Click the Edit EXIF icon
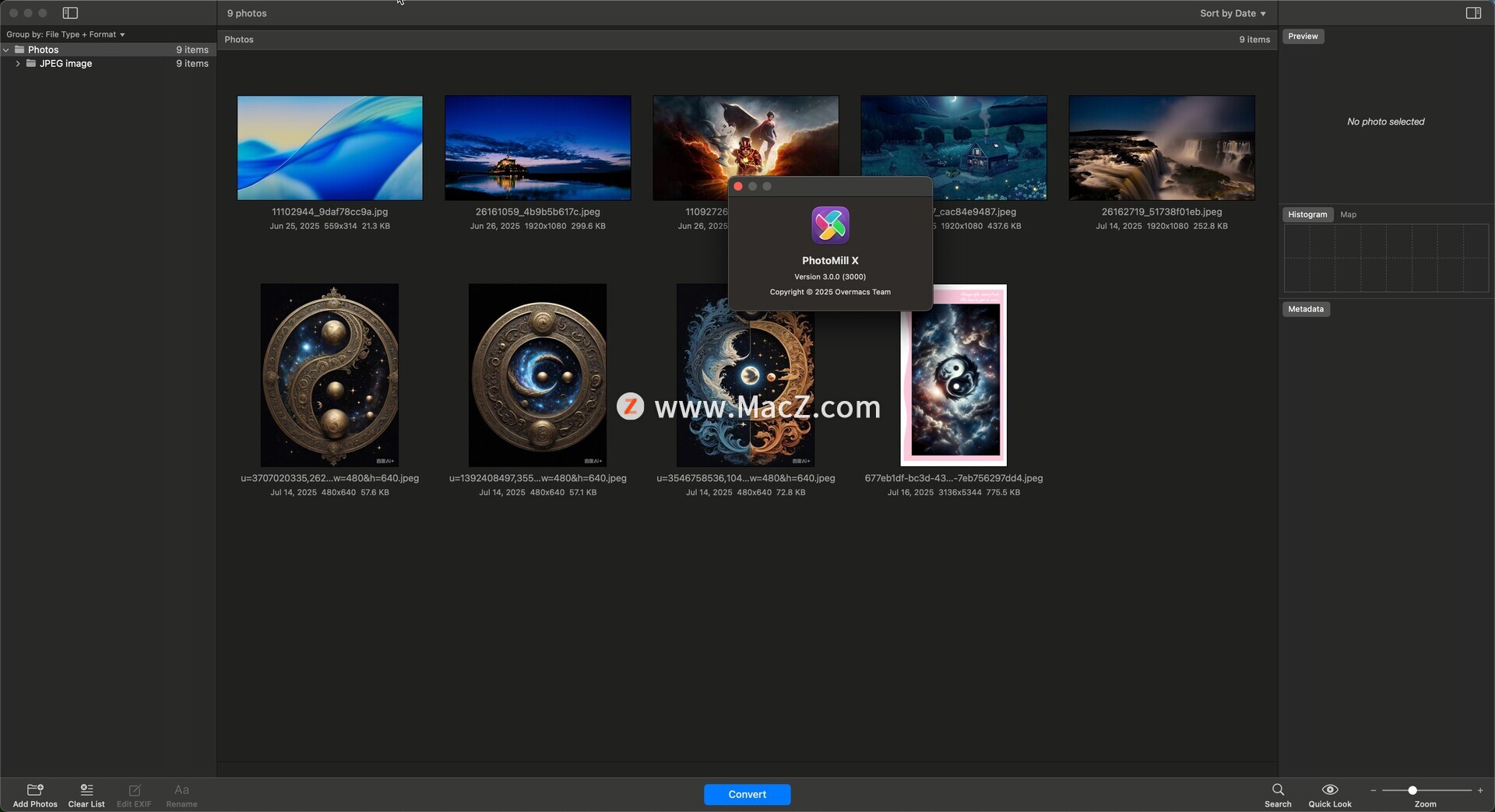Screen dimensions: 1495x812 coord(134,790)
